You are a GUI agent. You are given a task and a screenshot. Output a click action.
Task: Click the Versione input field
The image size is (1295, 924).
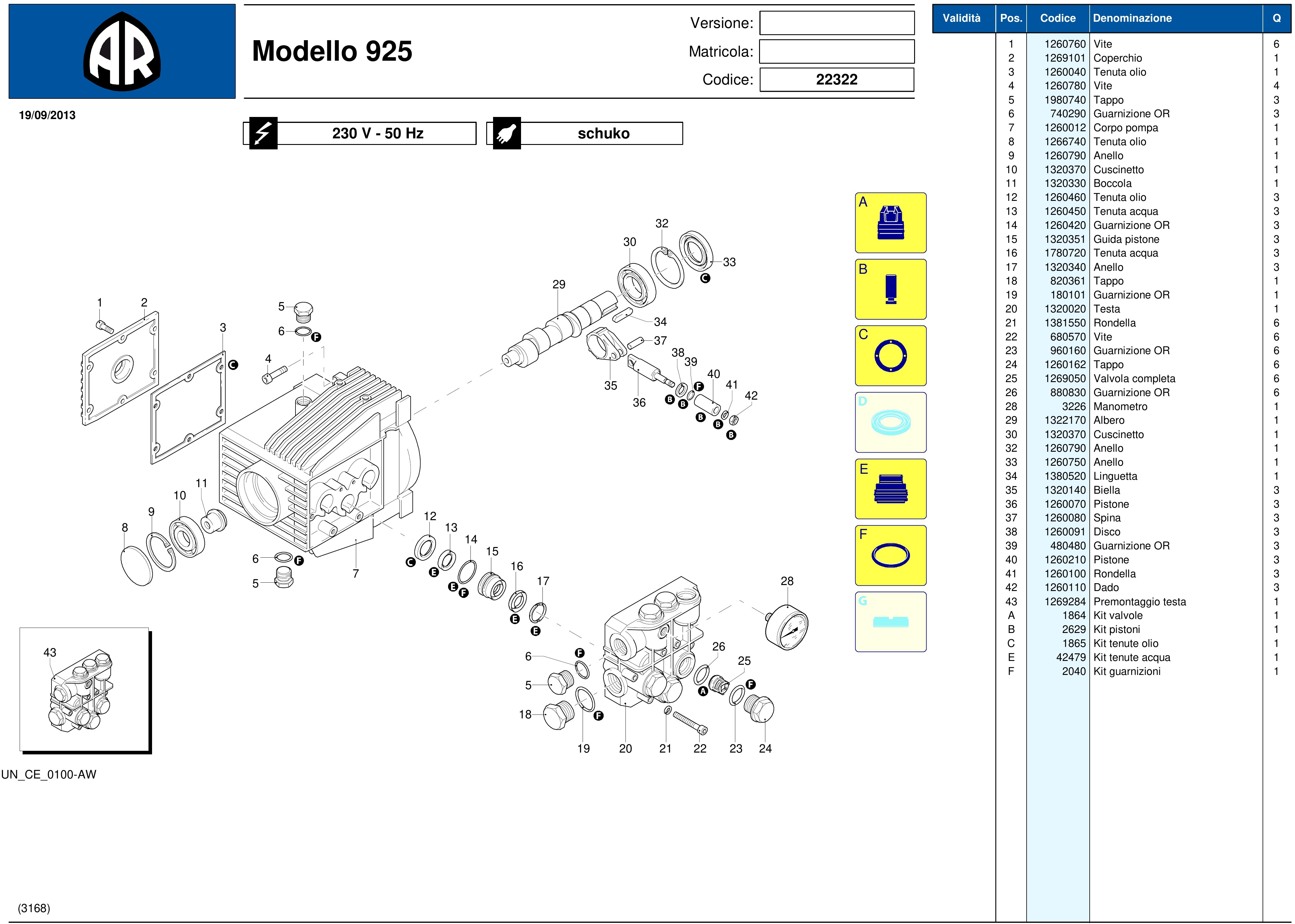click(836, 23)
